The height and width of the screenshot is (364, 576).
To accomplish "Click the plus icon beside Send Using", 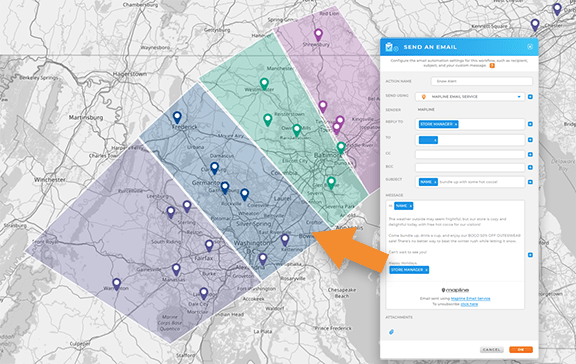I will point(530,97).
